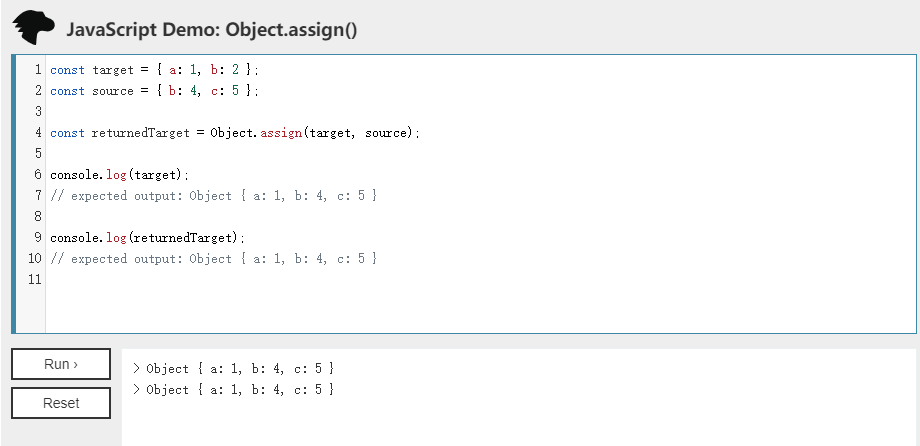Click line number 8 in the gutter
920x446 pixels.
37,217
